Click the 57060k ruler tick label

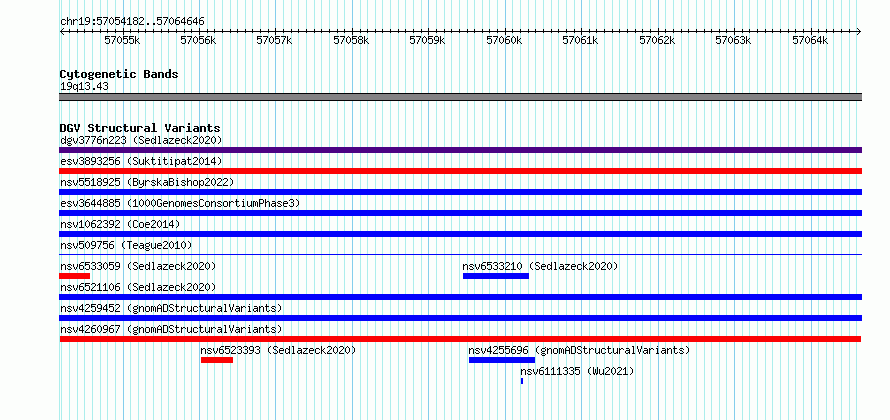[x=505, y=40]
